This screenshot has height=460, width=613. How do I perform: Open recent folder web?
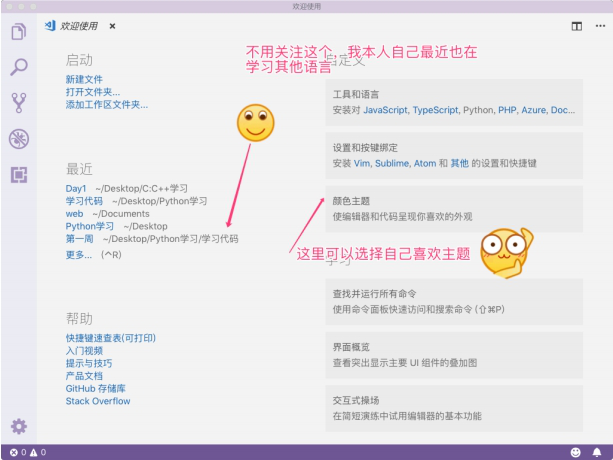coord(74,214)
